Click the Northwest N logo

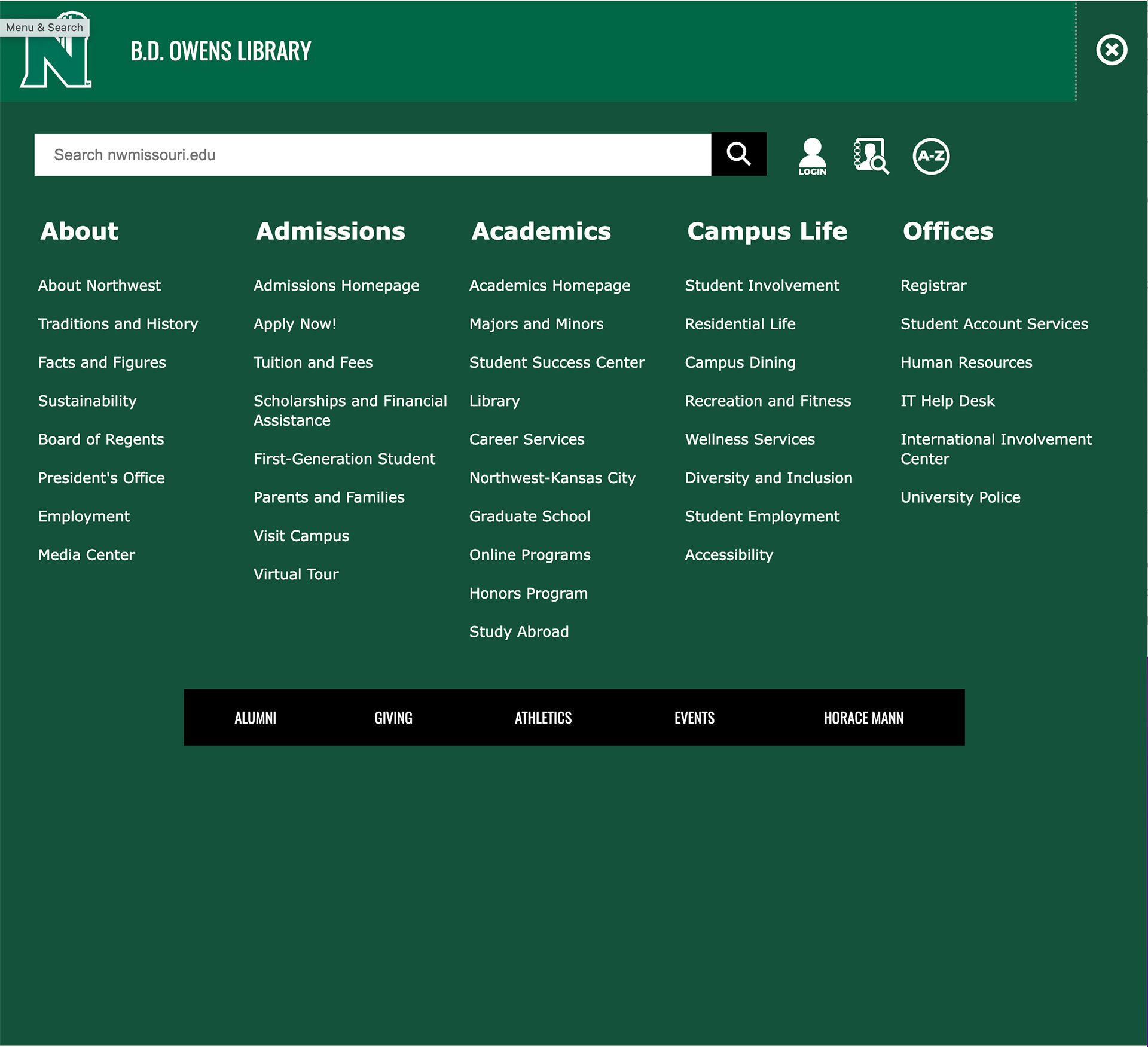(x=56, y=50)
